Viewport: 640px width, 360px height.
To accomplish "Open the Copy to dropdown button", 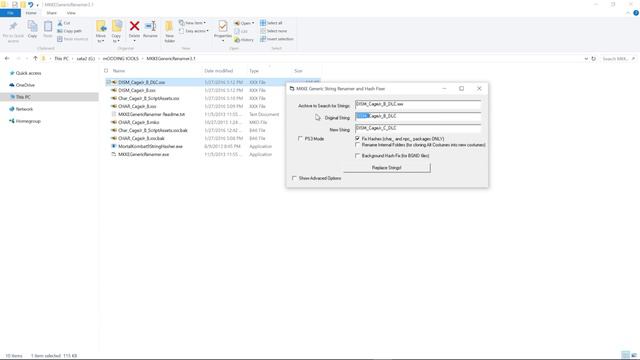I will [116, 31].
